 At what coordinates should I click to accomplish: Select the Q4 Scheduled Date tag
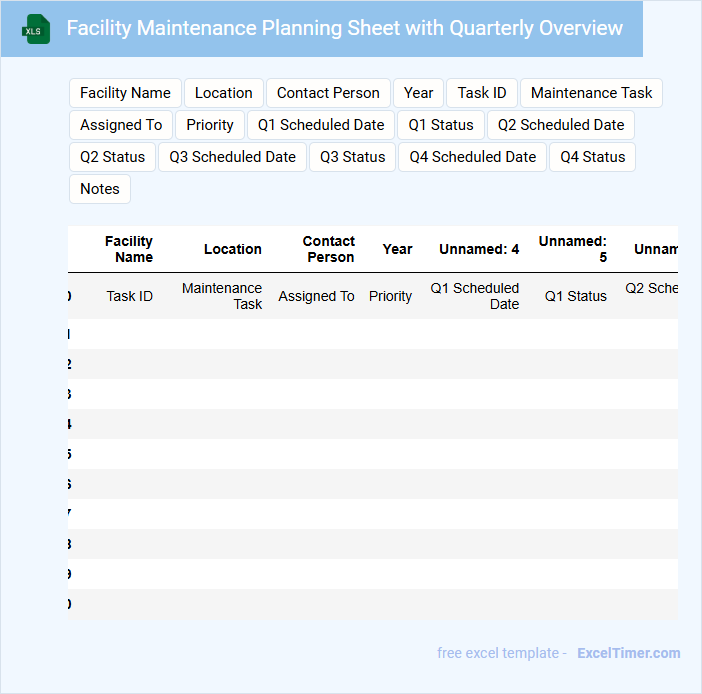coord(473,157)
